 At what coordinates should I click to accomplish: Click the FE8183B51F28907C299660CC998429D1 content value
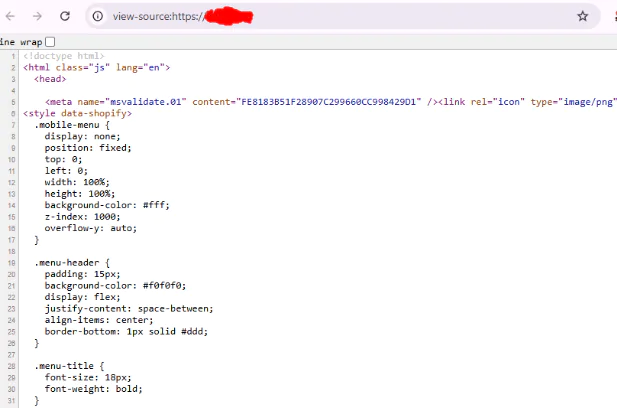(329, 102)
